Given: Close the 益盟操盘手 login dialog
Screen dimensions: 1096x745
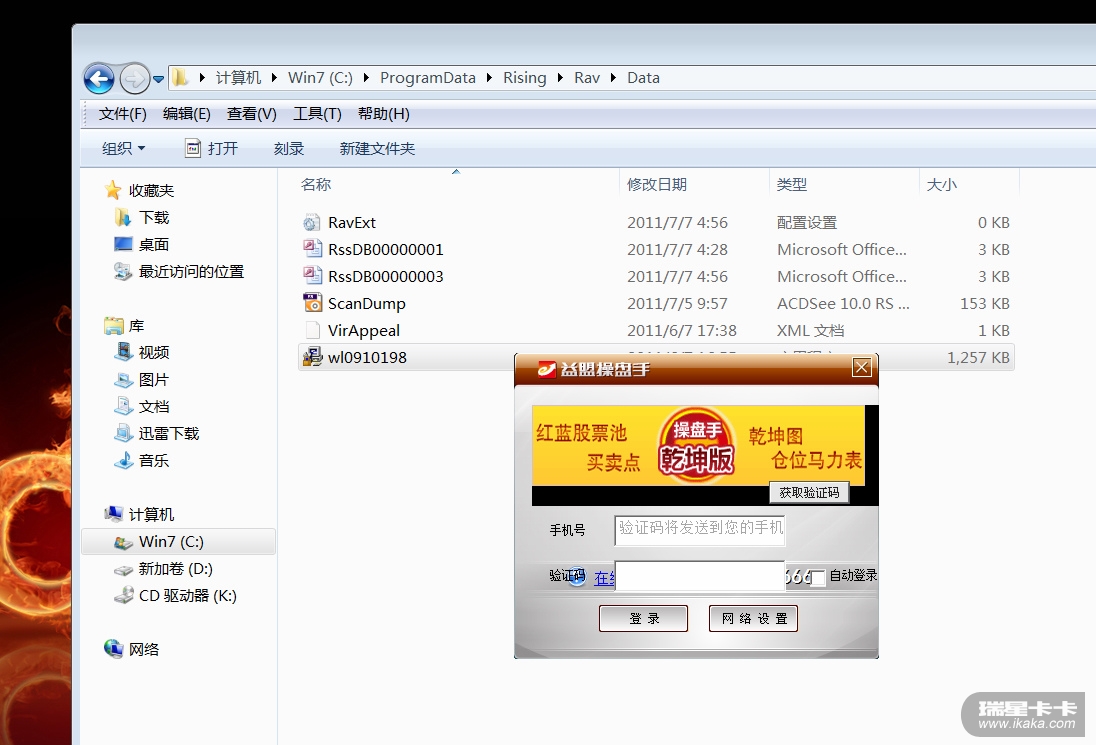Looking at the screenshot, I should tap(862, 367).
